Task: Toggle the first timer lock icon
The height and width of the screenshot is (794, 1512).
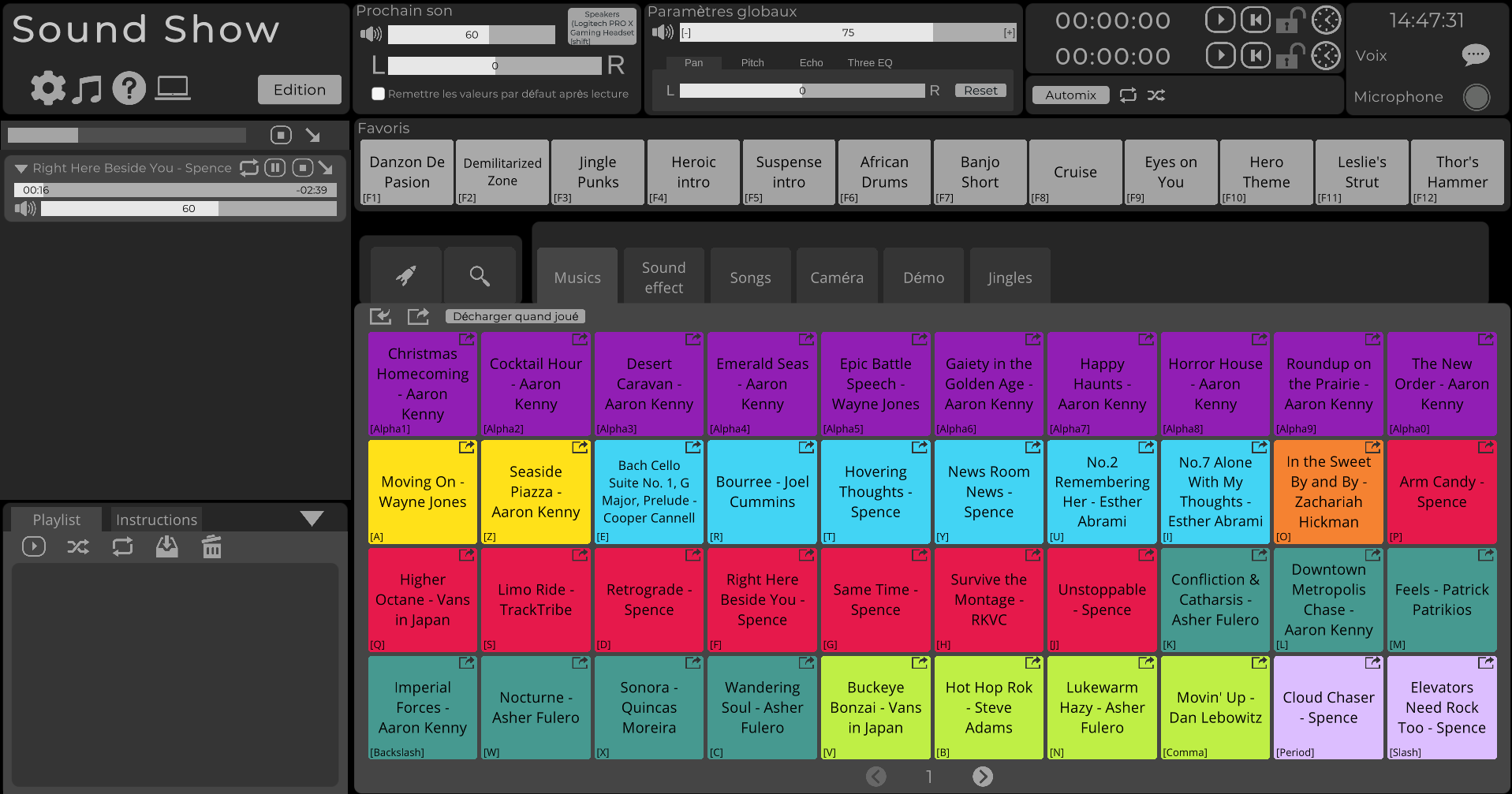Action: pyautogui.click(x=1290, y=20)
